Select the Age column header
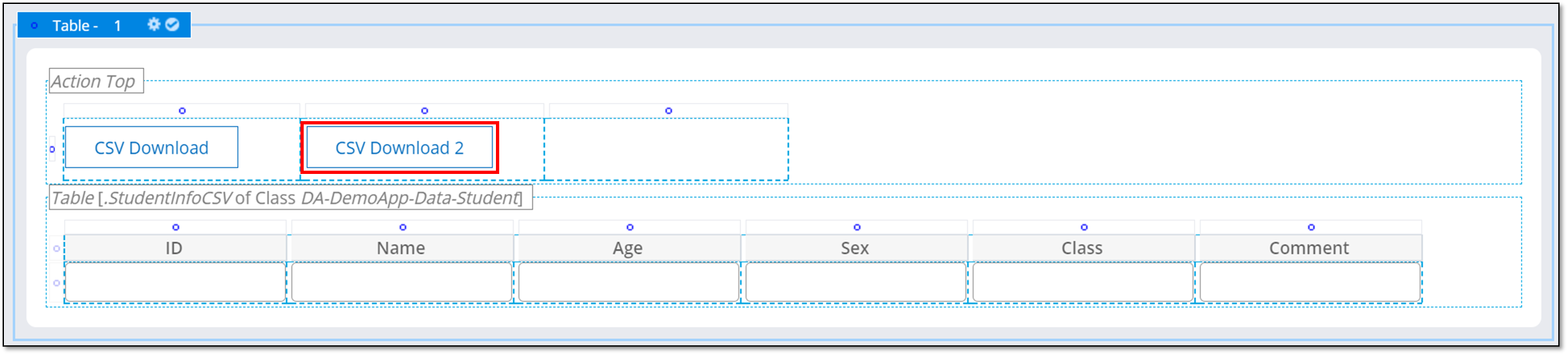 coord(628,248)
